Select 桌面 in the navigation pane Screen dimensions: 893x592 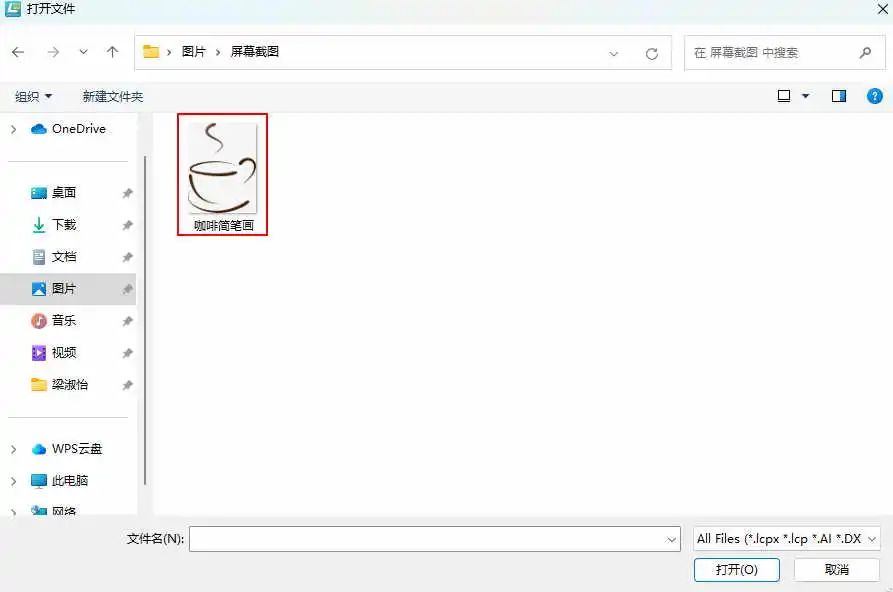[63, 193]
